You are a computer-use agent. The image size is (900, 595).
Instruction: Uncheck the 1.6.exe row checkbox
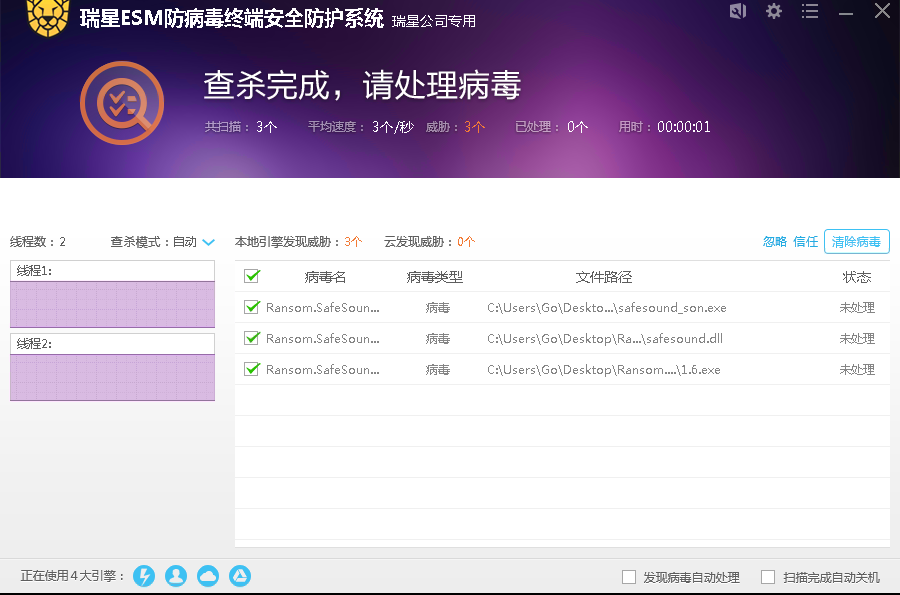pyautogui.click(x=251, y=370)
